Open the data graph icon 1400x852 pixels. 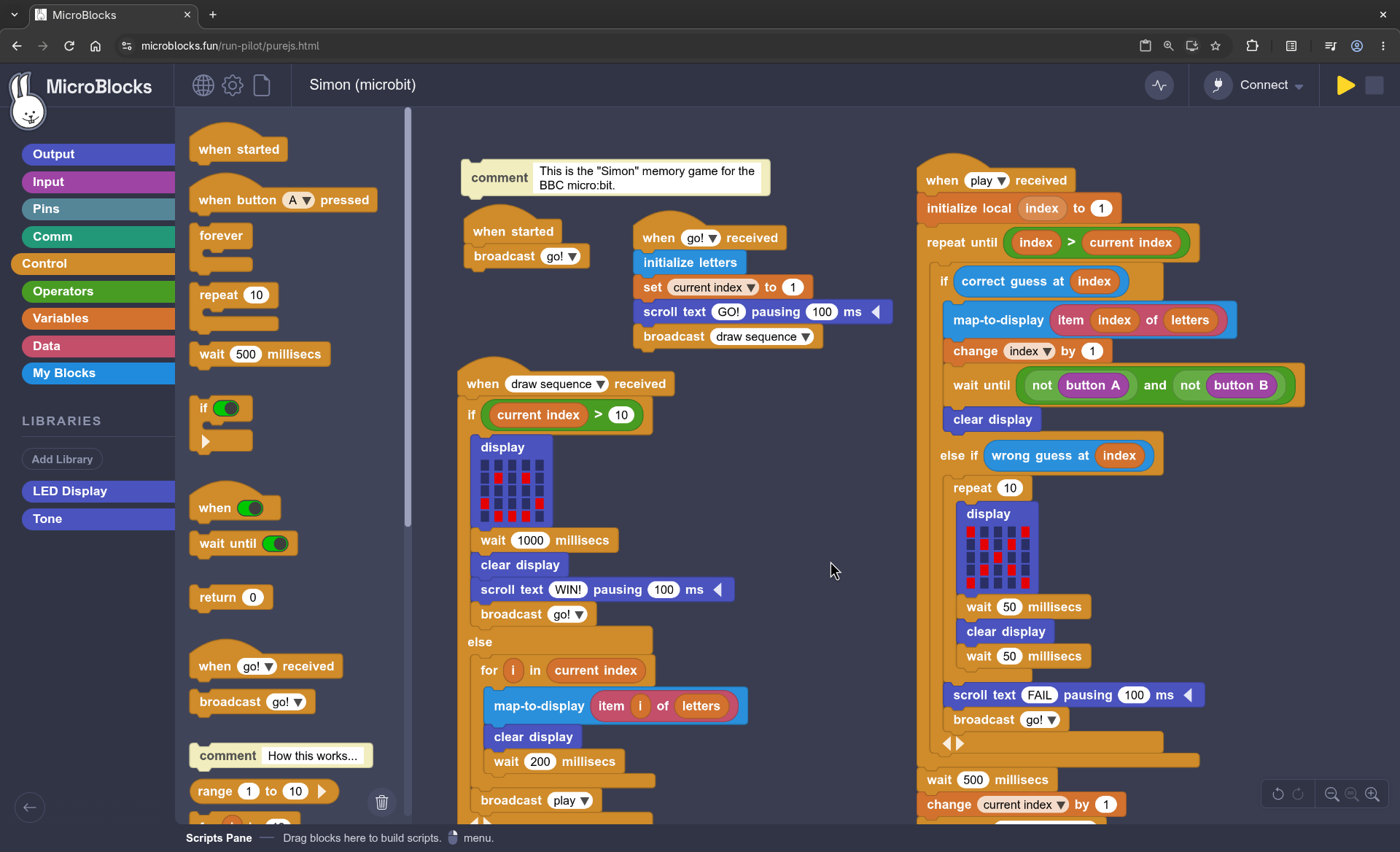(x=1159, y=85)
